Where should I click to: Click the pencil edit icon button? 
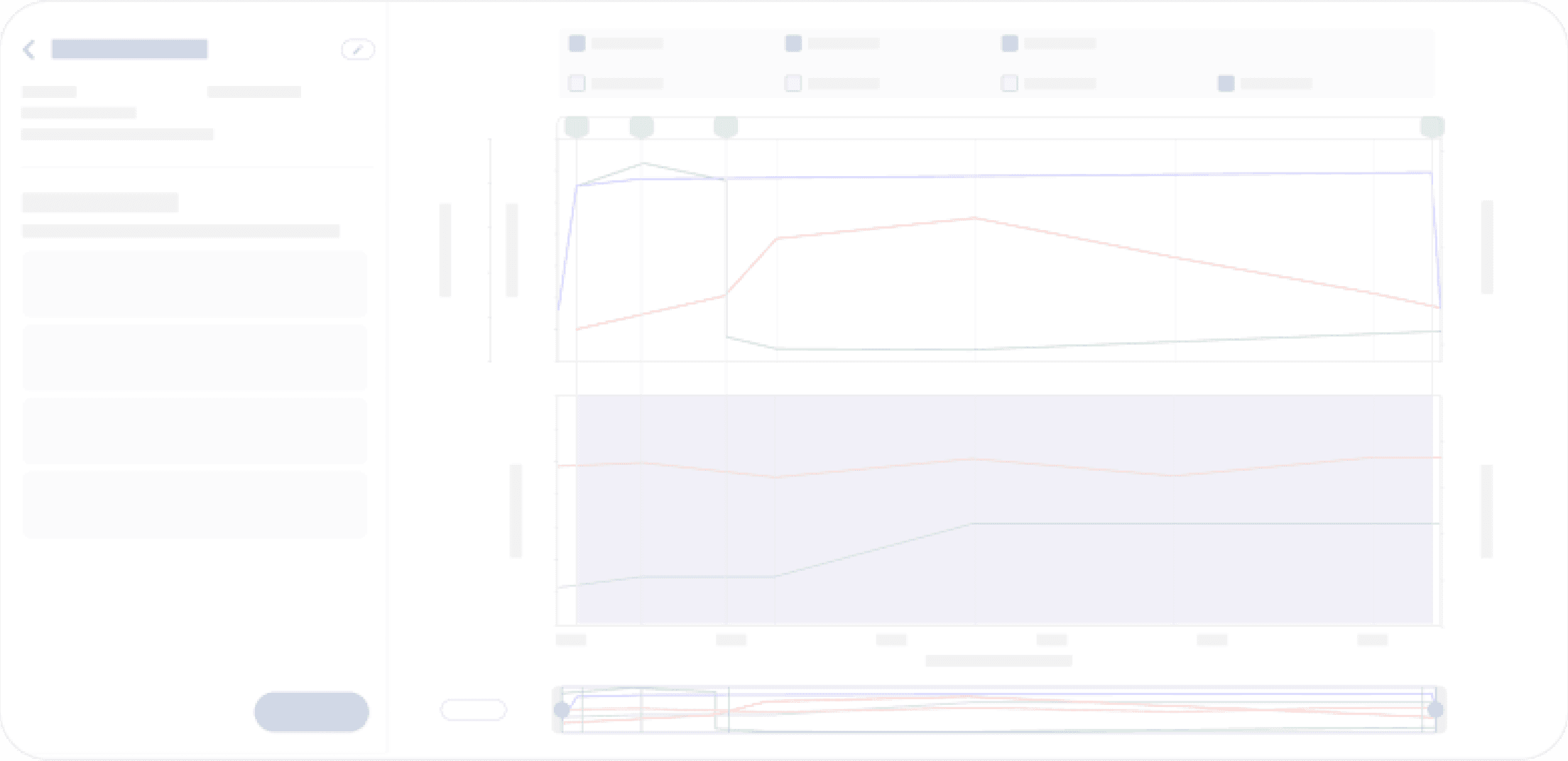click(358, 50)
